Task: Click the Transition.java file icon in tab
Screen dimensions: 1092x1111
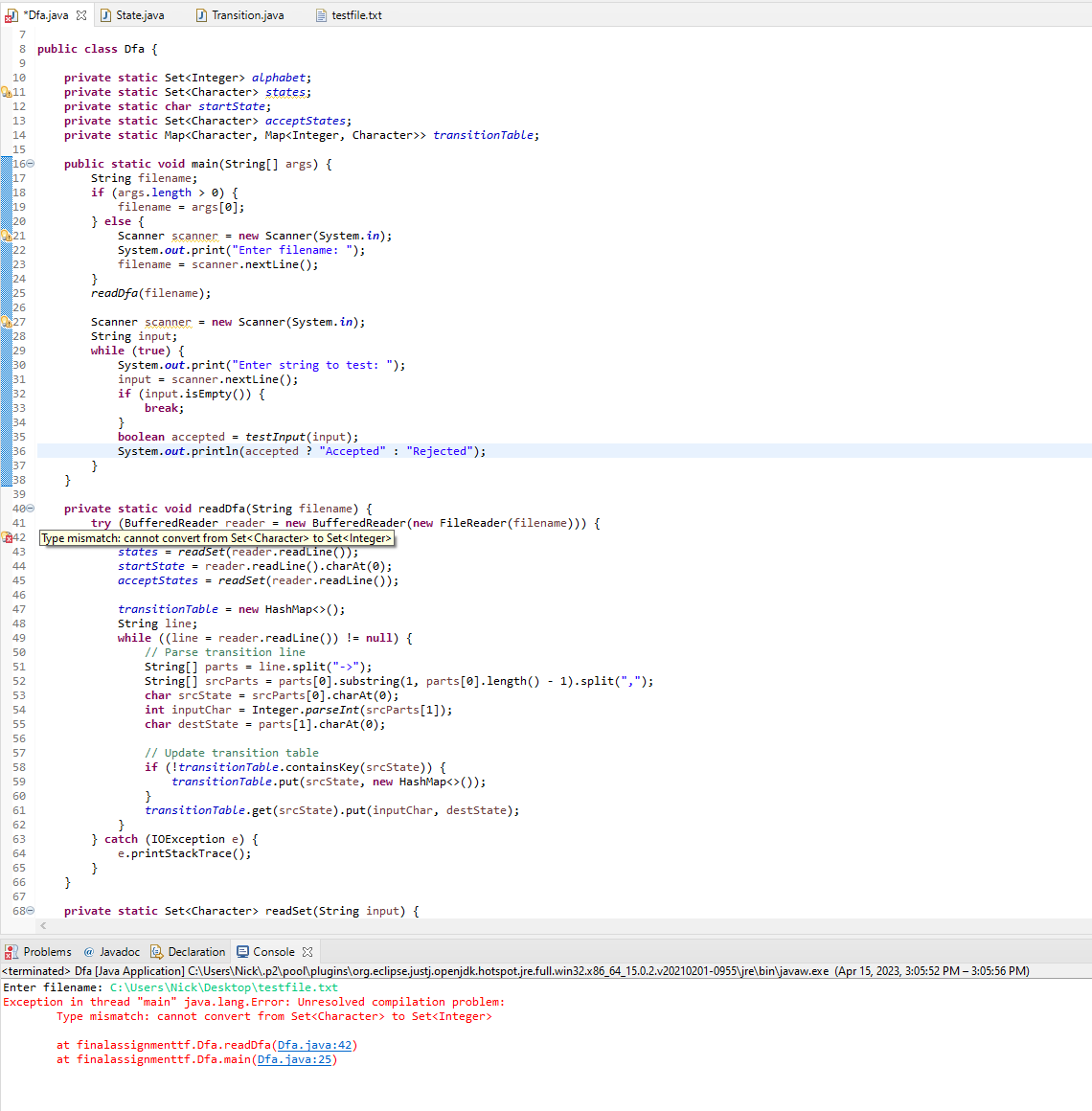Action: 201,15
